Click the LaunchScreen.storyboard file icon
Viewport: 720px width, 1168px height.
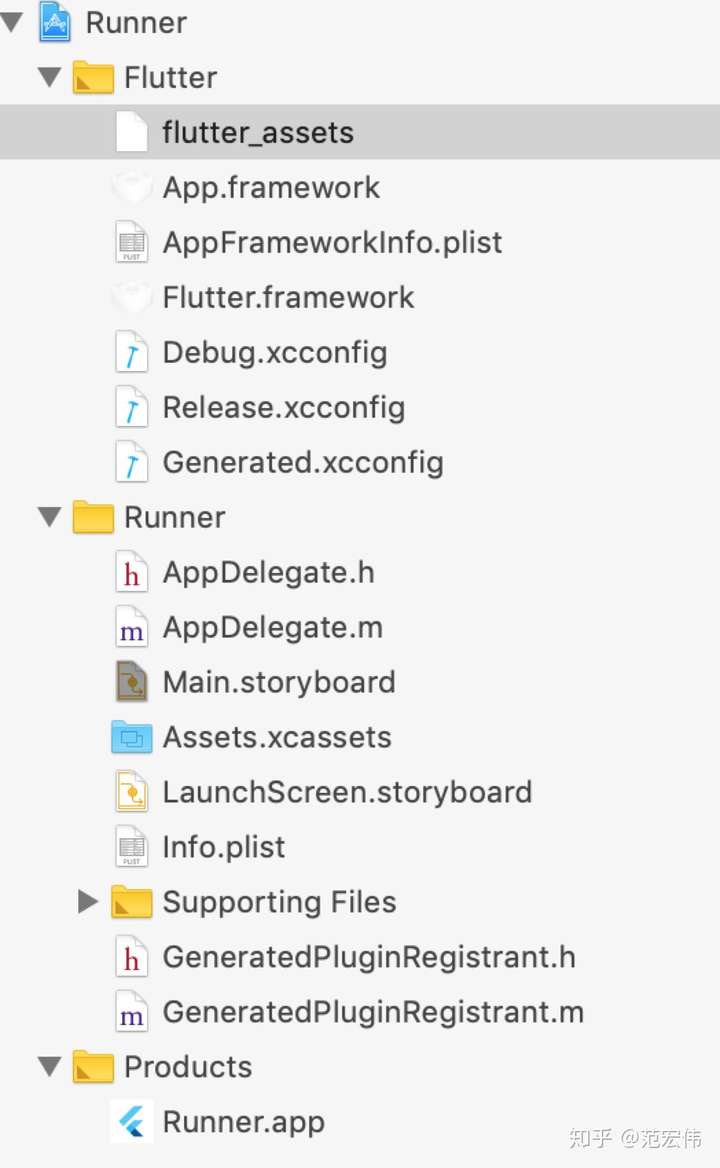click(x=132, y=792)
